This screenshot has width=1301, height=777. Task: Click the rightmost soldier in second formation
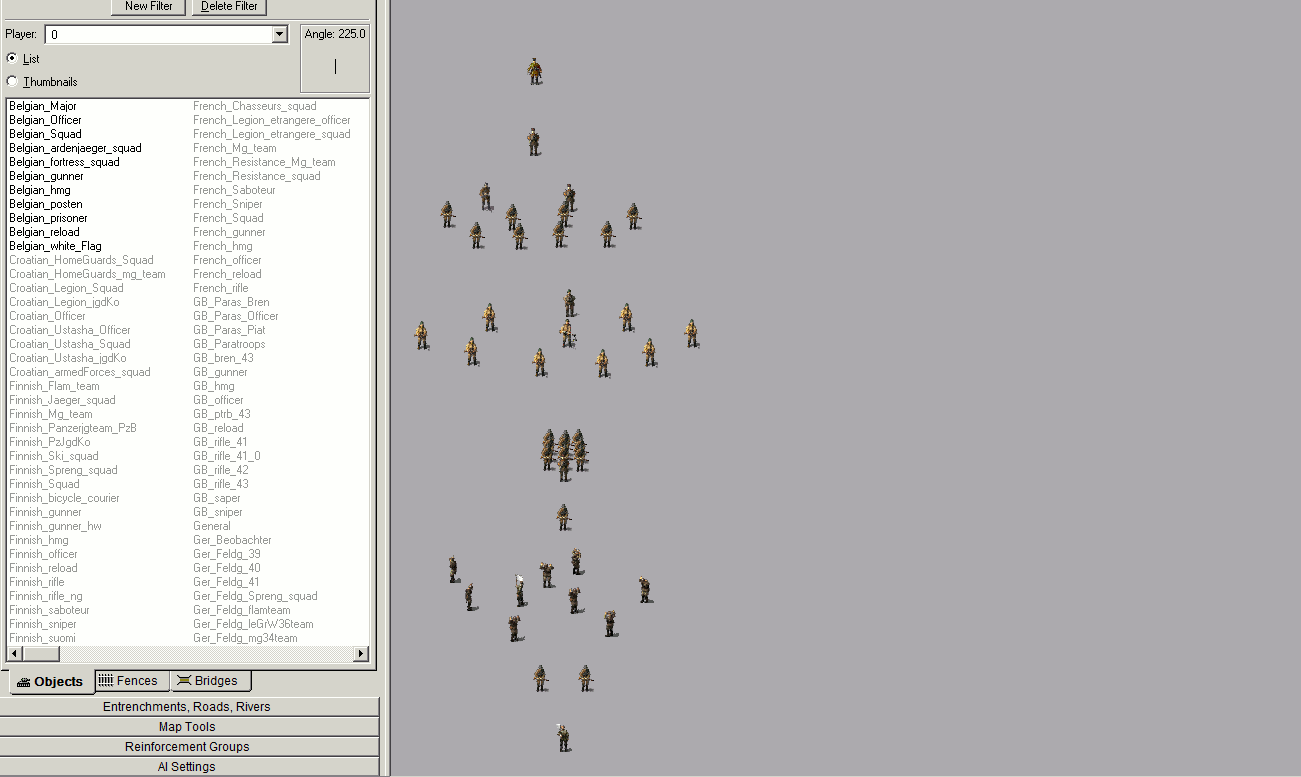click(691, 333)
